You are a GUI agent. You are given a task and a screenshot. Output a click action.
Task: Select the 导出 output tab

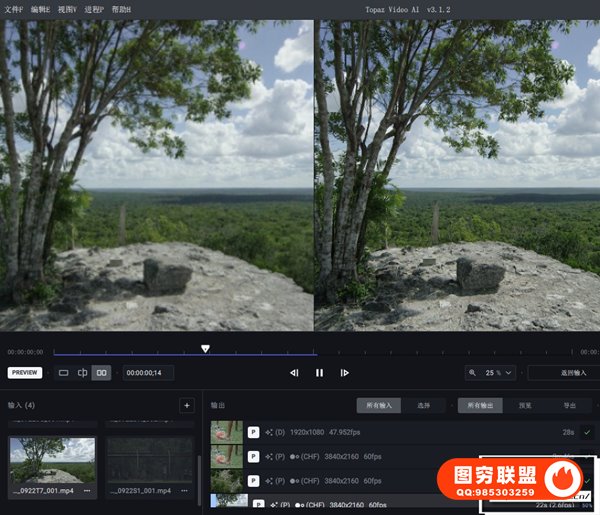point(569,406)
